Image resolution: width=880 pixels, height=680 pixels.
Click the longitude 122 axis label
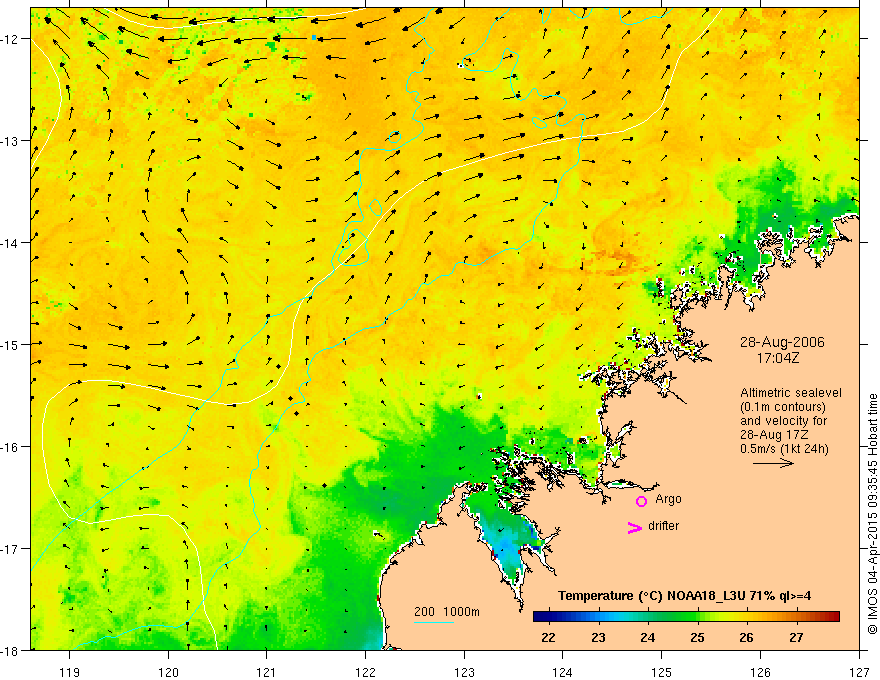[365, 672]
